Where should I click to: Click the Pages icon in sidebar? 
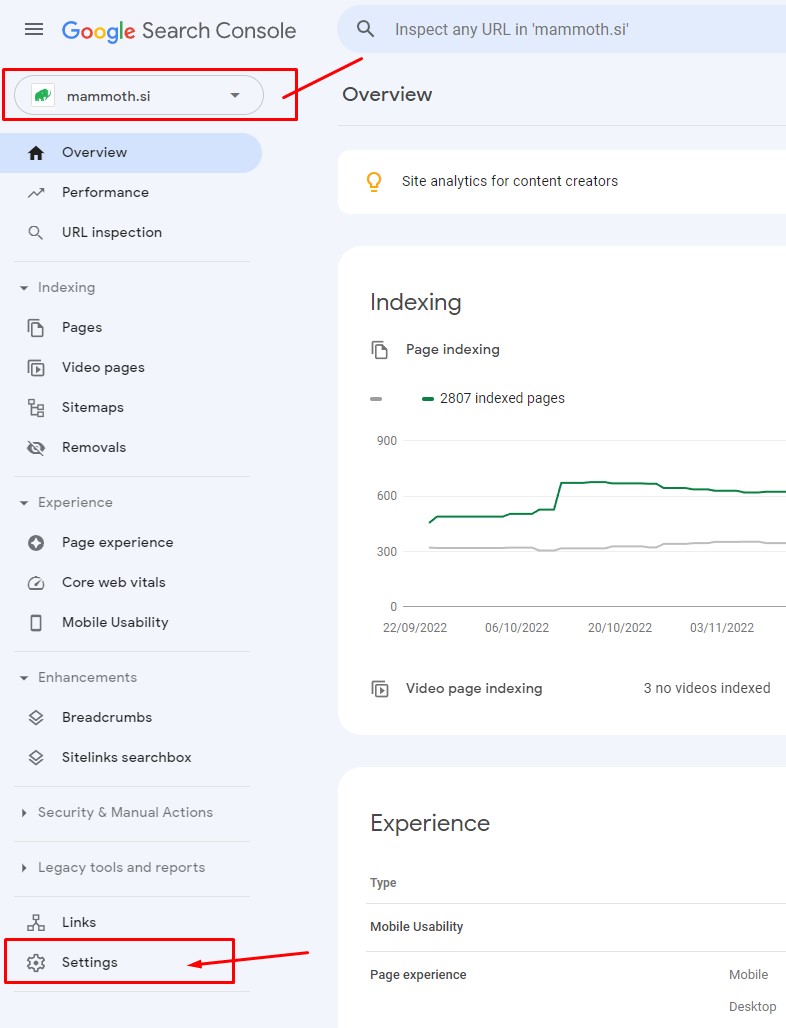pyautogui.click(x=36, y=327)
